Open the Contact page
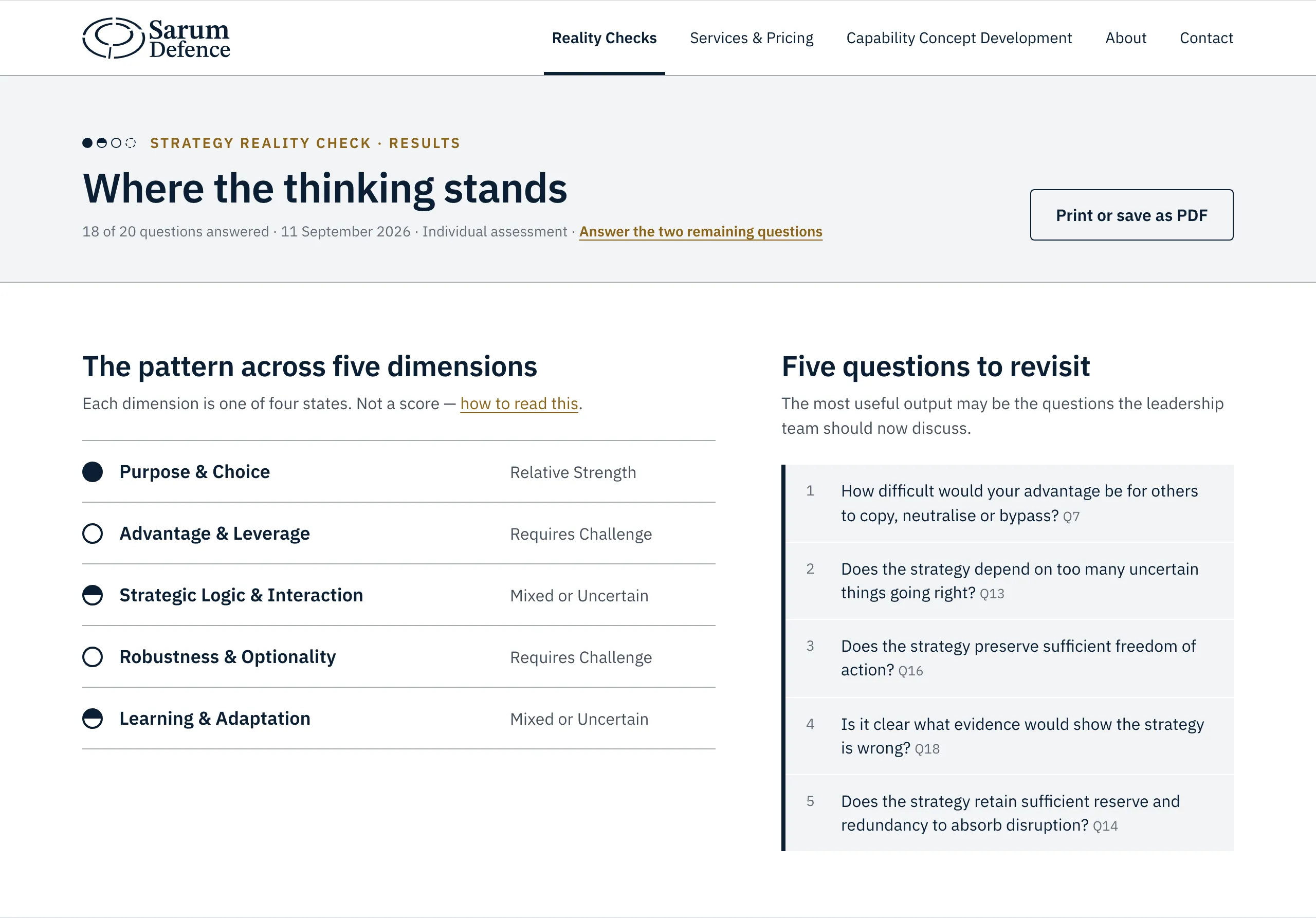Viewport: 1316px width, 918px height. pyautogui.click(x=1206, y=38)
